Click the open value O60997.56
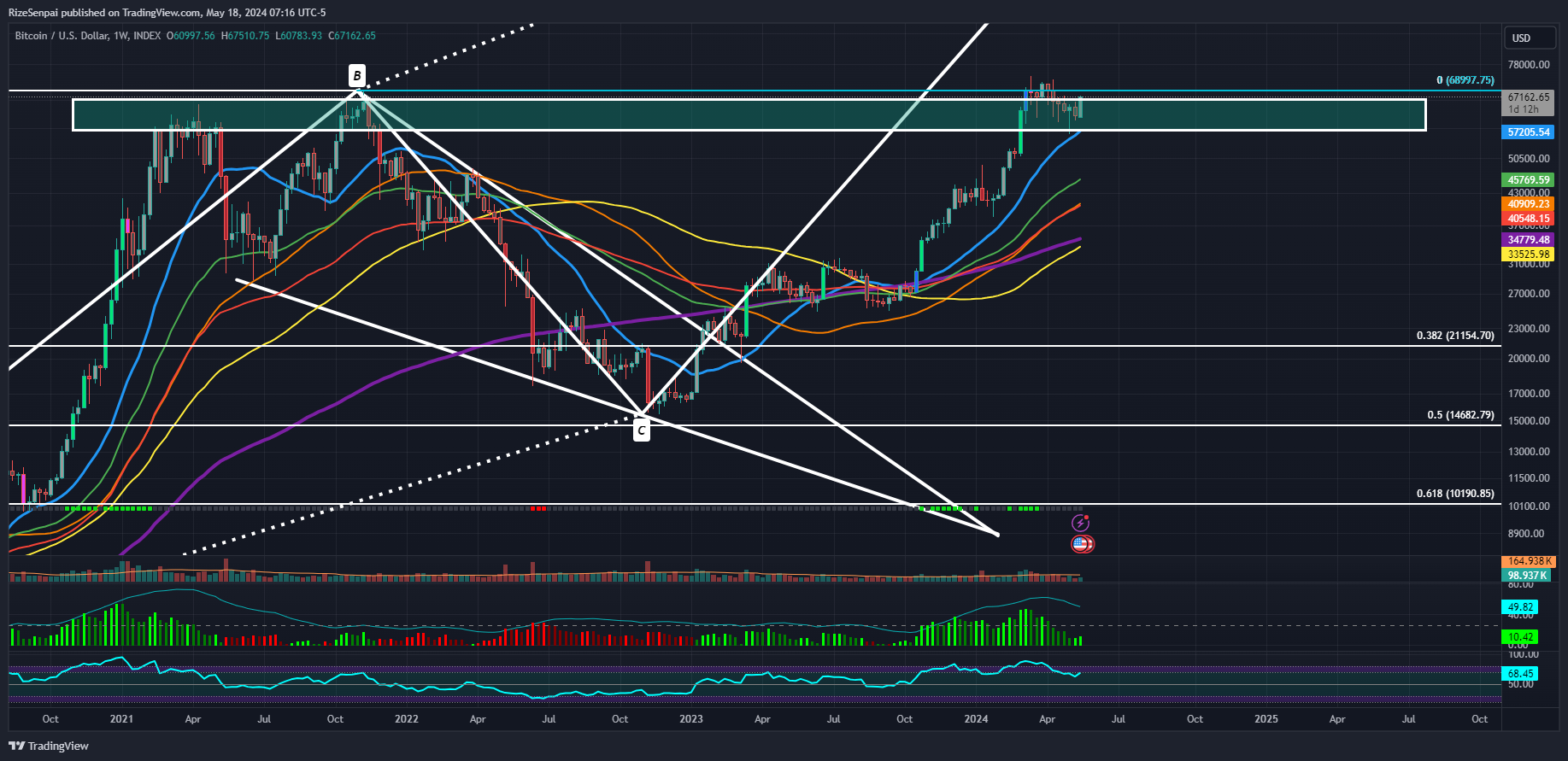 191,36
